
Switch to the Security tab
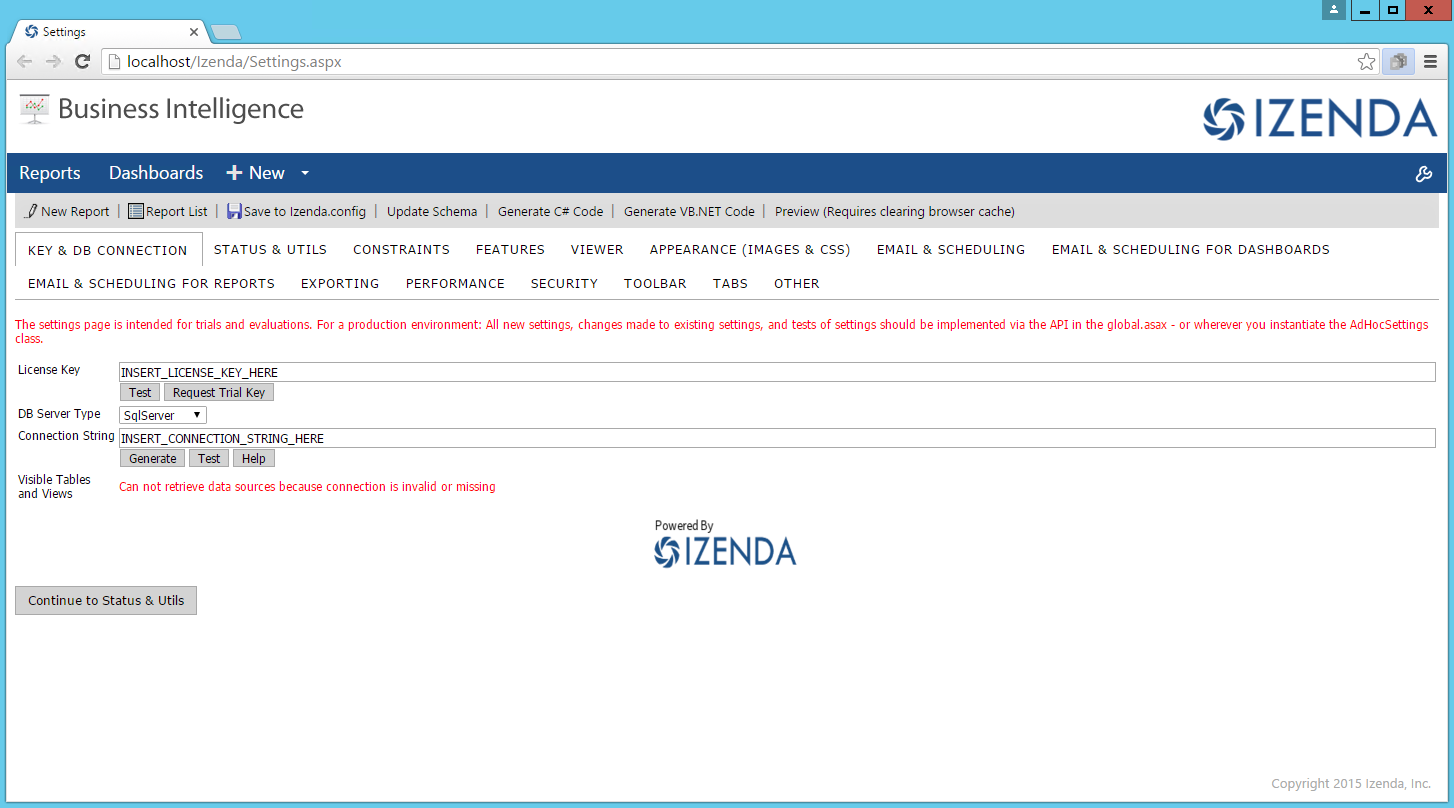[564, 284]
